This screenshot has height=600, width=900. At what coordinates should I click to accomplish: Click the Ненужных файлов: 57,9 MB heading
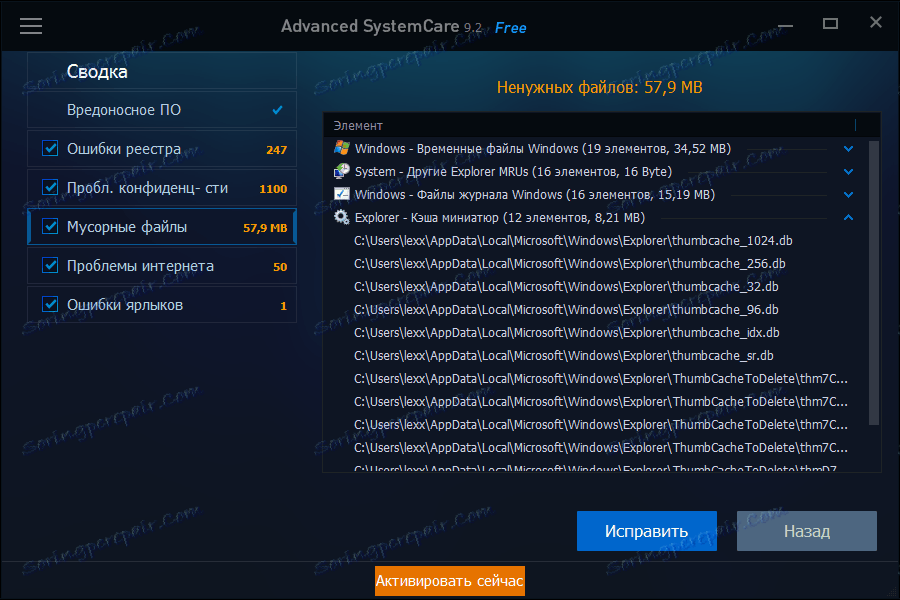pos(599,87)
